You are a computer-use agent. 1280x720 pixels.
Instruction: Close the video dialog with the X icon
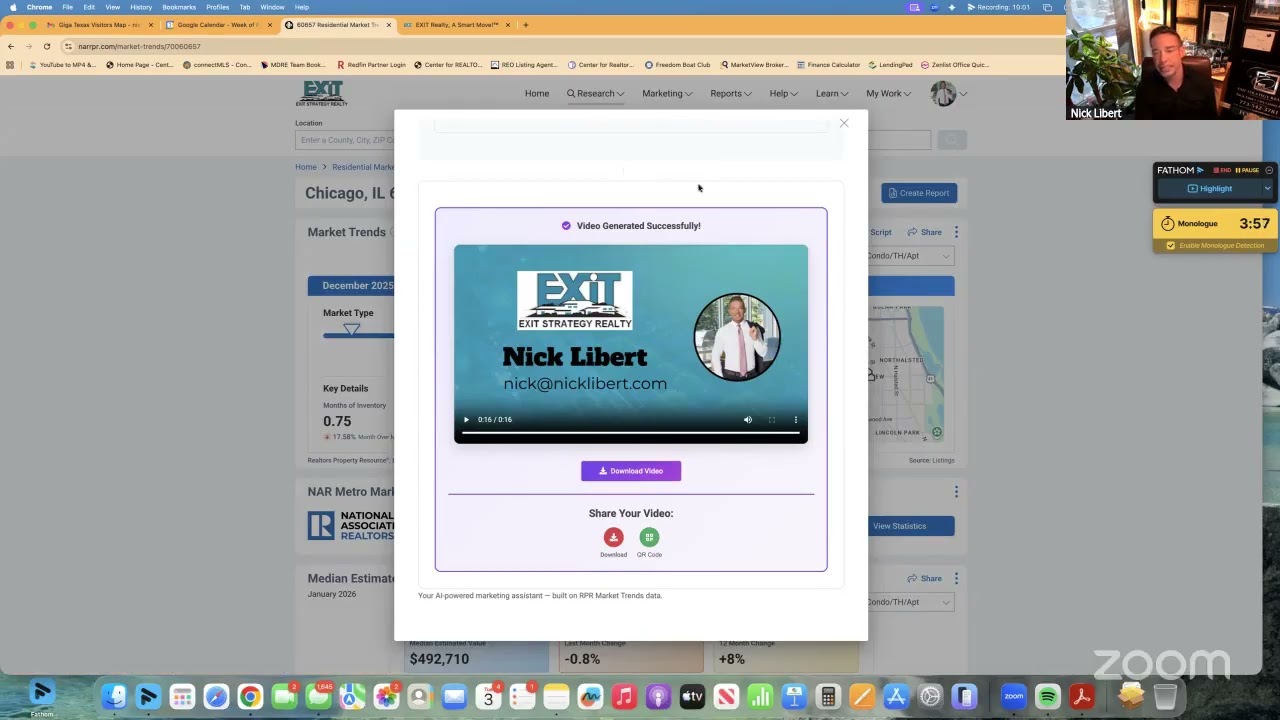pos(844,123)
